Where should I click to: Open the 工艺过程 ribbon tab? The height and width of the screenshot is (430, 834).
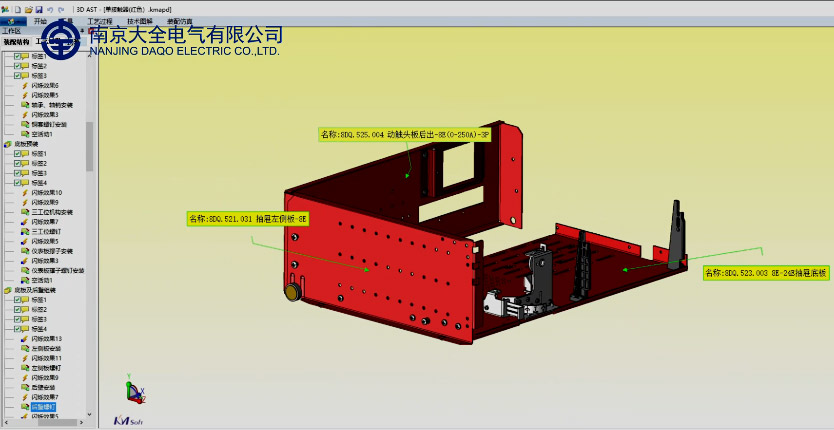click(x=100, y=20)
